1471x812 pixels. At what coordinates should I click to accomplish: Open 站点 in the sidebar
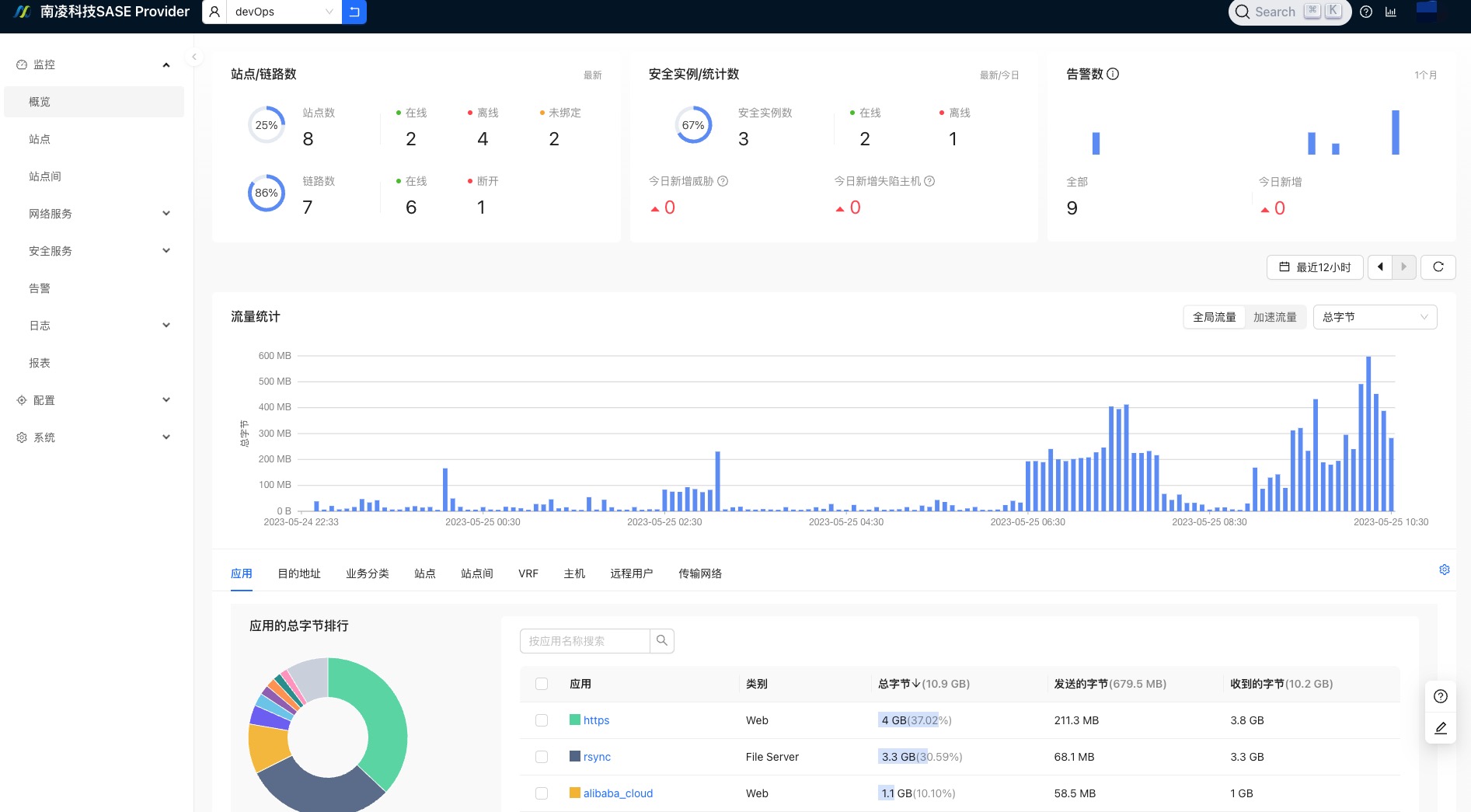tap(94, 139)
